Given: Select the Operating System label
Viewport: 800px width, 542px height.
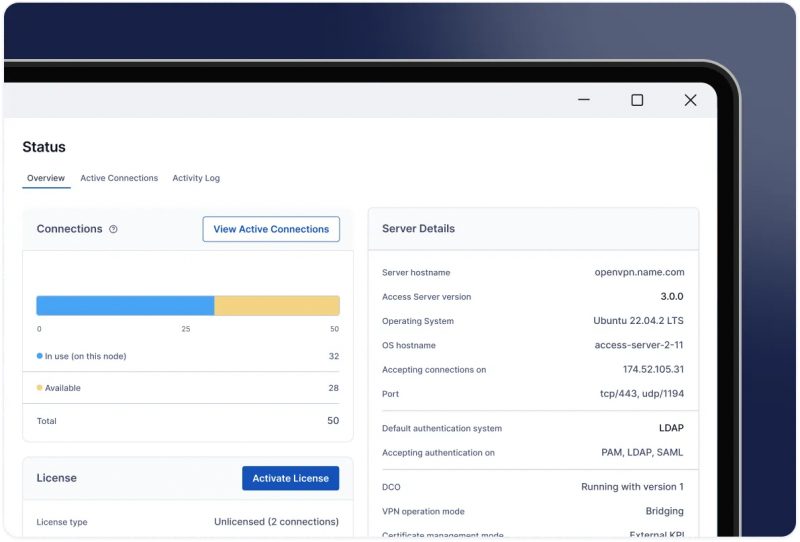Looking at the screenshot, I should click(418, 321).
